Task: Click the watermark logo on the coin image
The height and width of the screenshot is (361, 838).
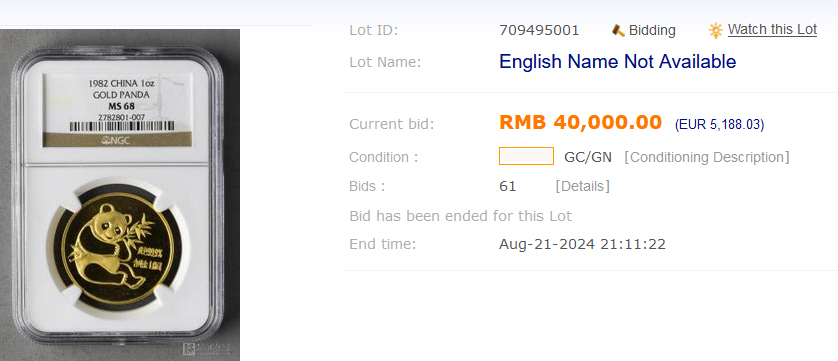Action: tap(208, 350)
